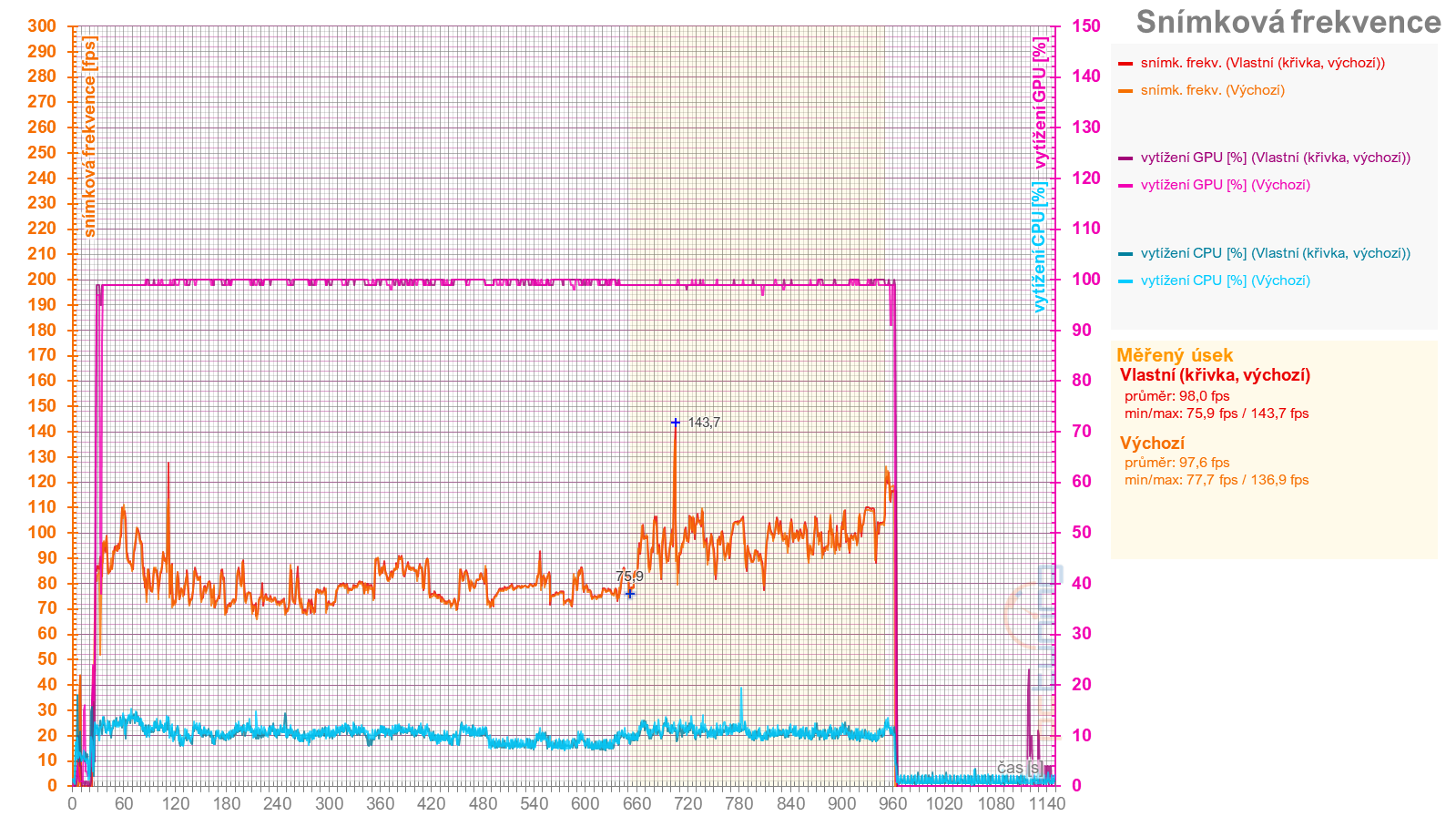The height and width of the screenshot is (816, 1456).
Task: Click the 'průměr: 98,0 fps' value
Action: [1176, 396]
